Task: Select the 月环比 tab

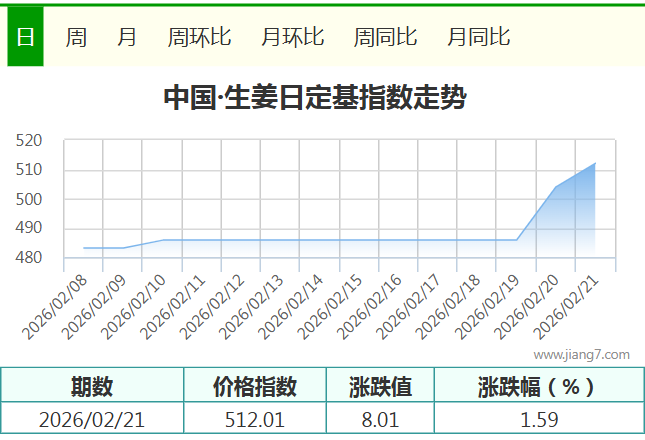Action: click(x=292, y=37)
